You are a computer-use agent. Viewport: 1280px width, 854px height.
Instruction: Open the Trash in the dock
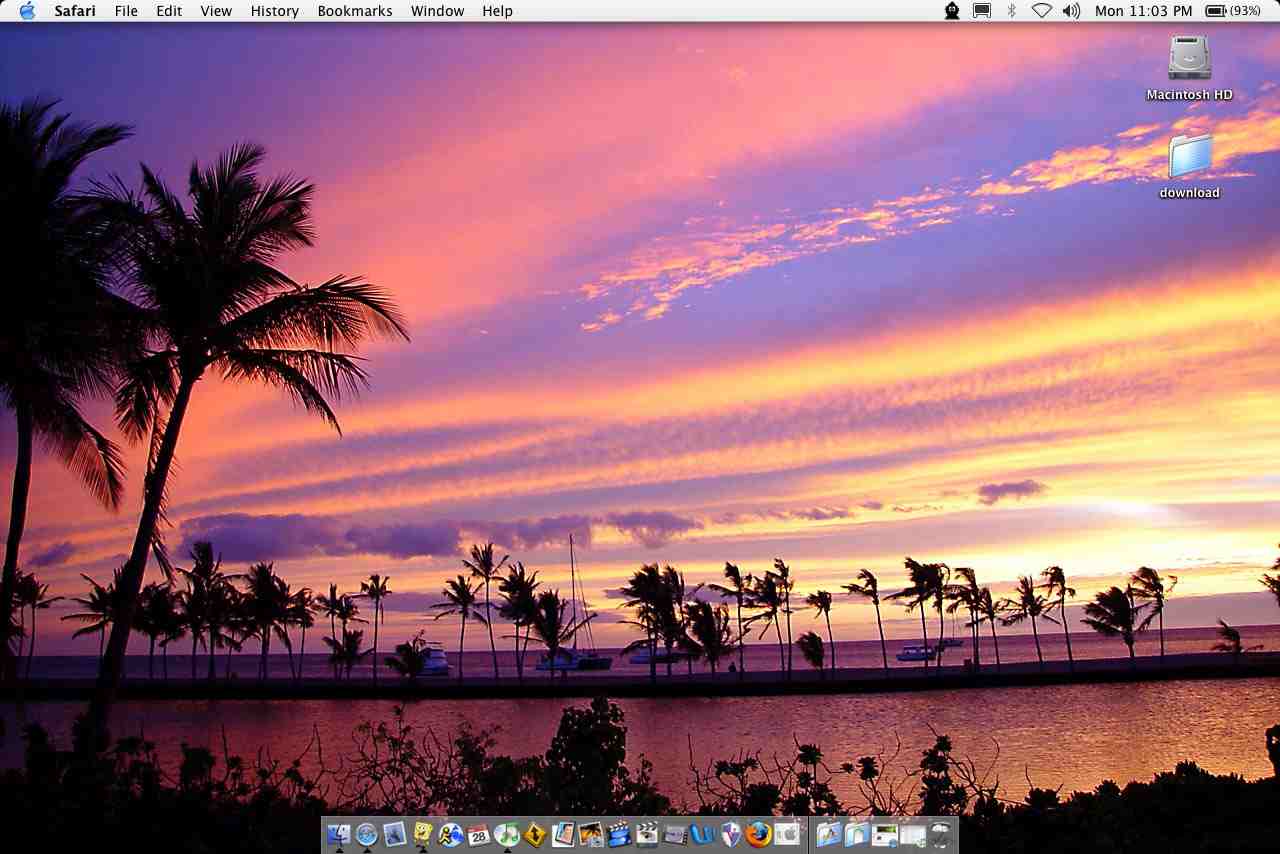[x=940, y=834]
